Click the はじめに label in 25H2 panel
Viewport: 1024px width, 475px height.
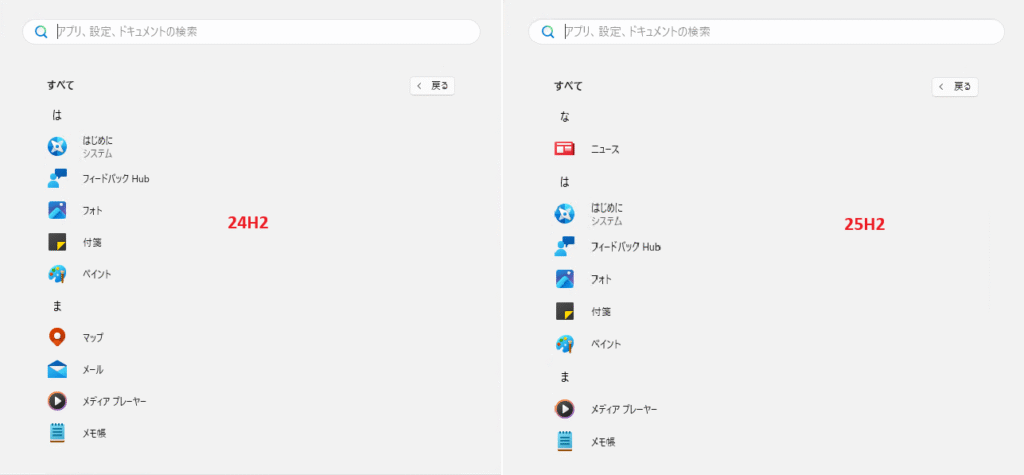click(x=607, y=208)
